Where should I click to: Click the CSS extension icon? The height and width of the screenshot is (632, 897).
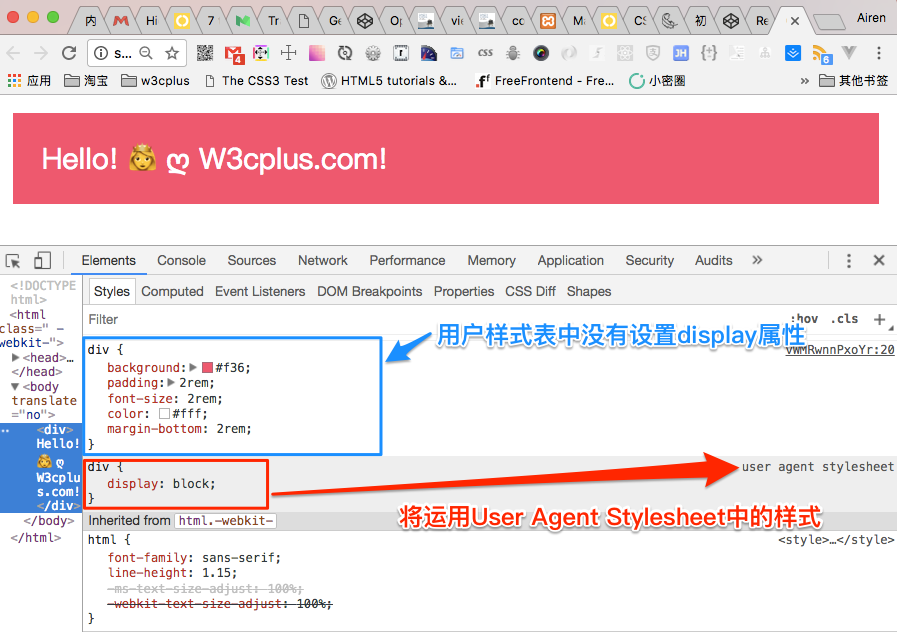pyautogui.click(x=485, y=53)
